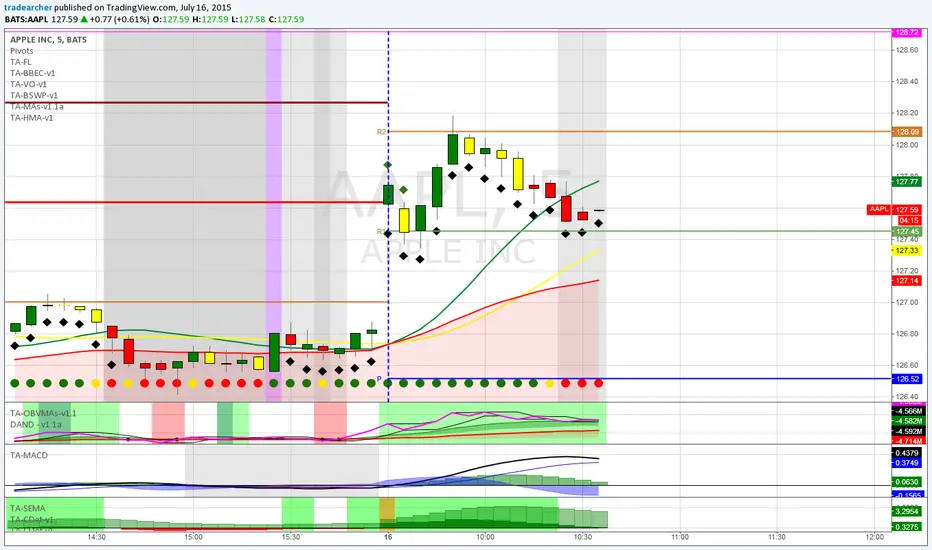Click the 3.2954 SEMA value tag
Image resolution: width=932 pixels, height=550 pixels.
[x=907, y=511]
